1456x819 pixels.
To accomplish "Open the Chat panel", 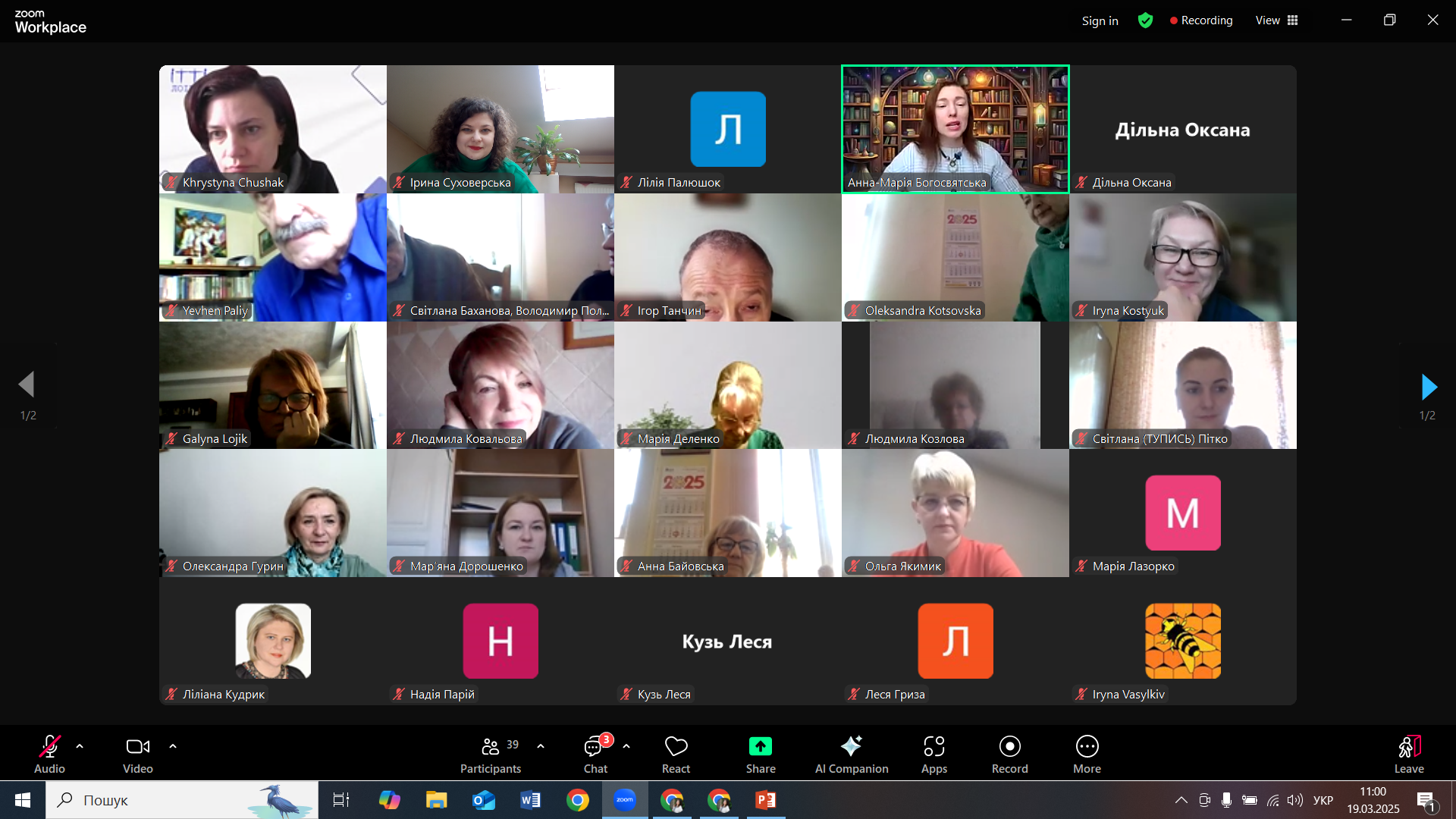I will pyautogui.click(x=595, y=748).
